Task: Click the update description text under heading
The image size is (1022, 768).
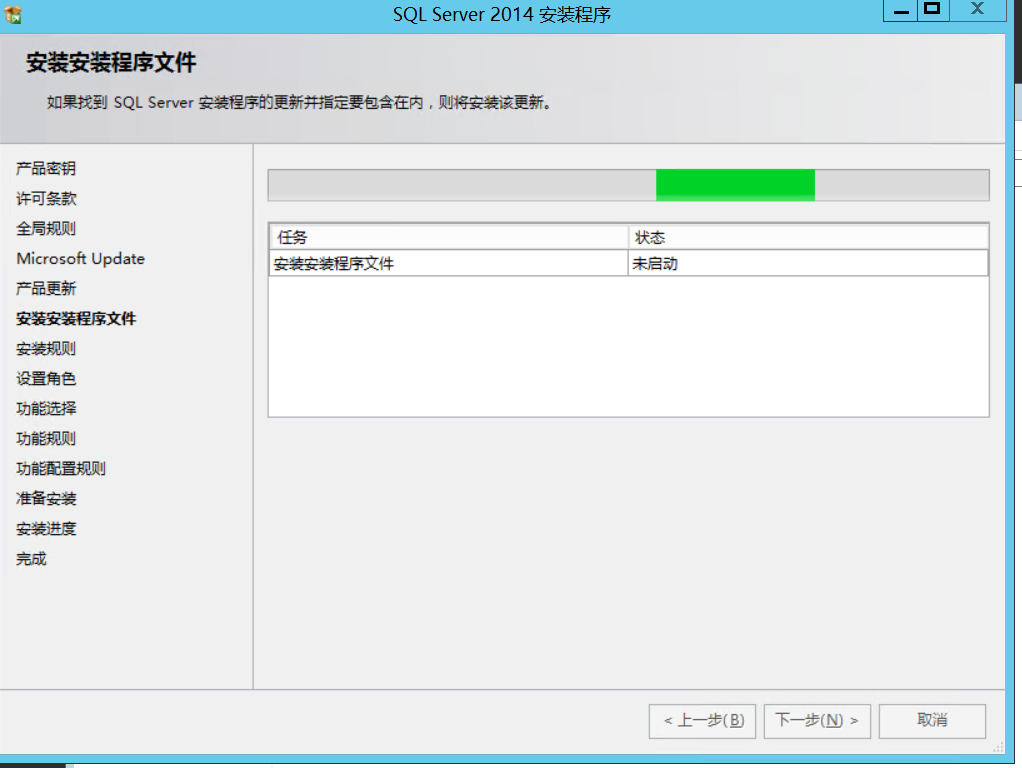Action: pyautogui.click(x=299, y=102)
